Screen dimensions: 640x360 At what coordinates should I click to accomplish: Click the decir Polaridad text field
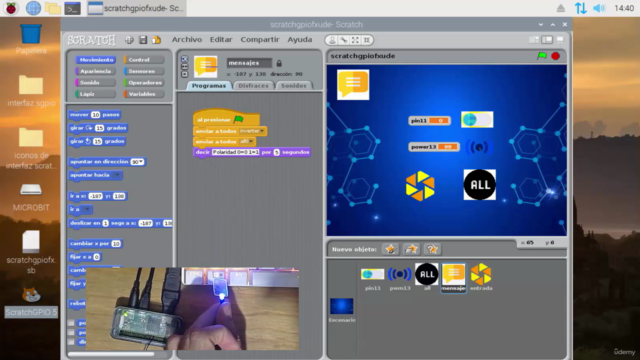pos(236,152)
